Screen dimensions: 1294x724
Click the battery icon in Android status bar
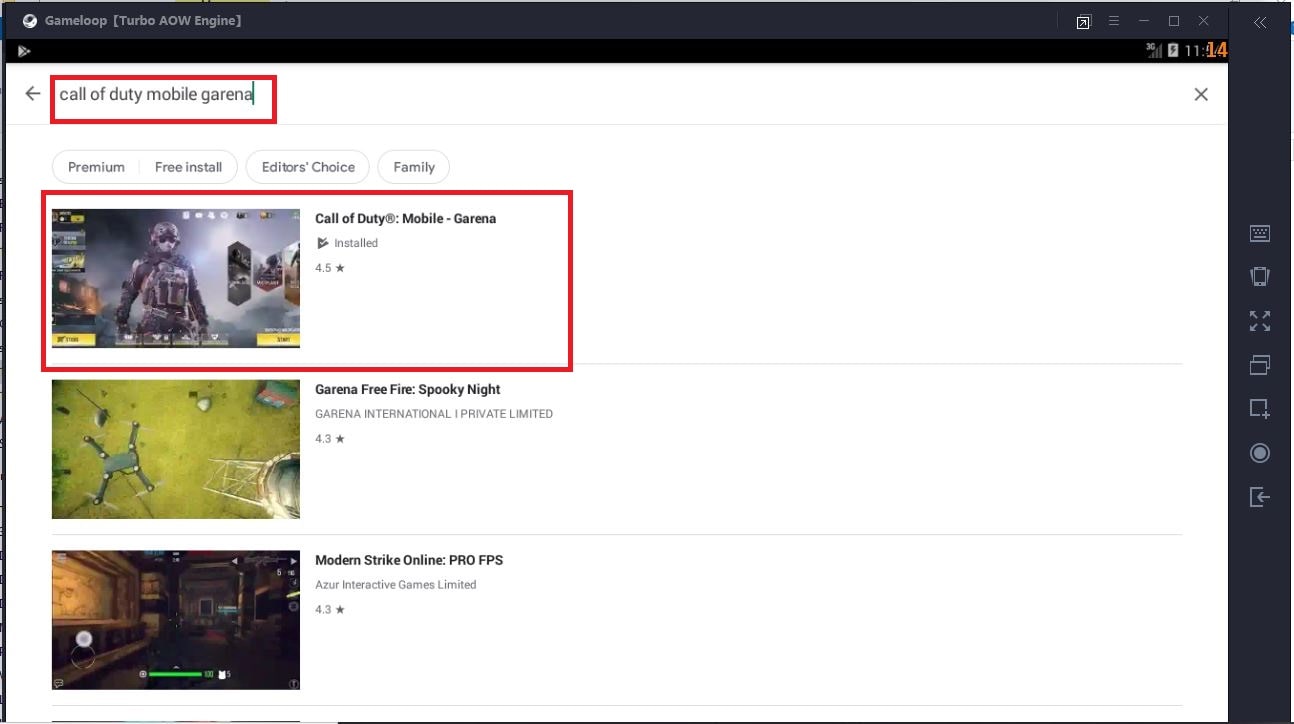[1173, 50]
